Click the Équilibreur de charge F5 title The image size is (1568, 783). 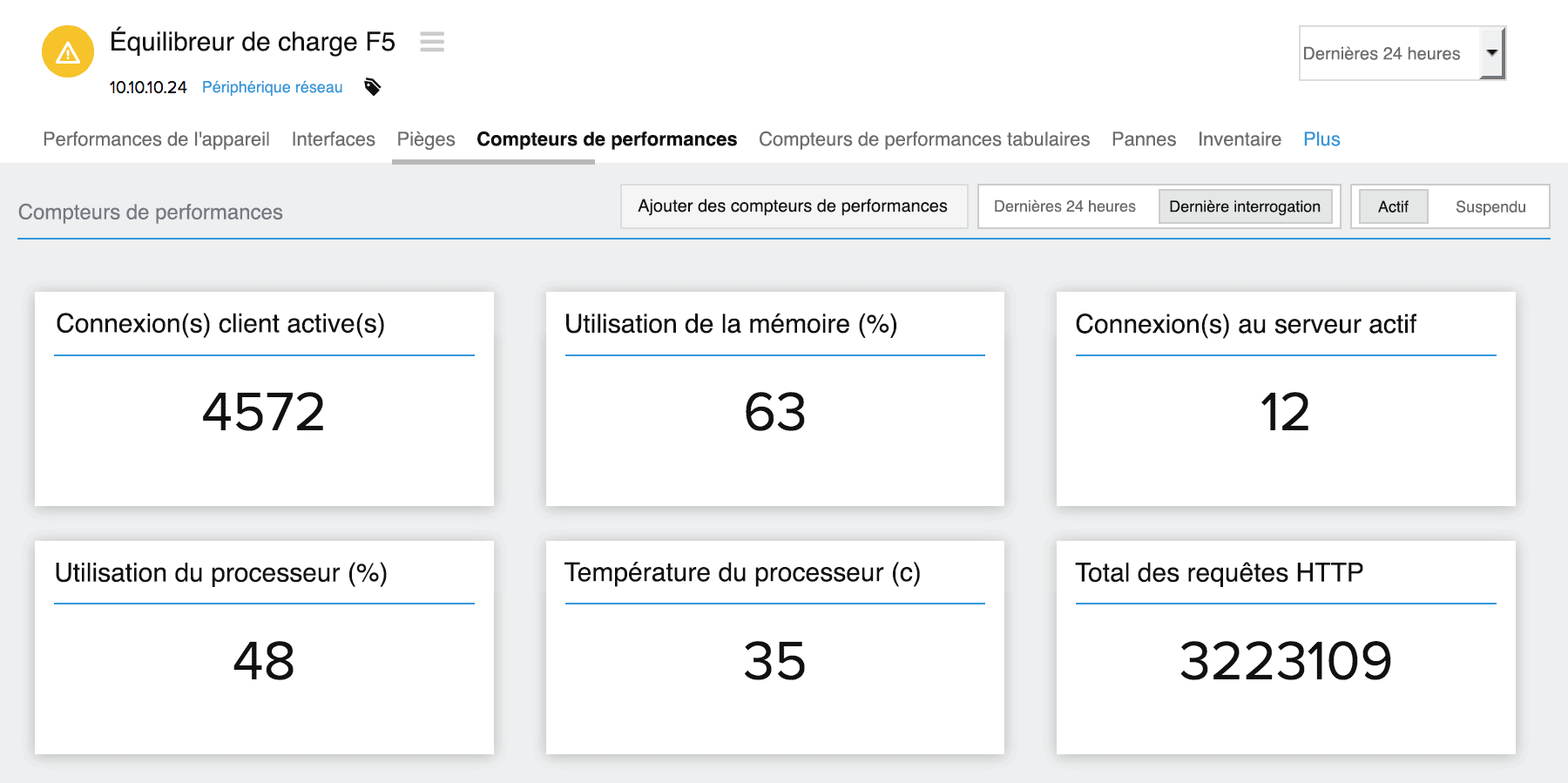(253, 42)
